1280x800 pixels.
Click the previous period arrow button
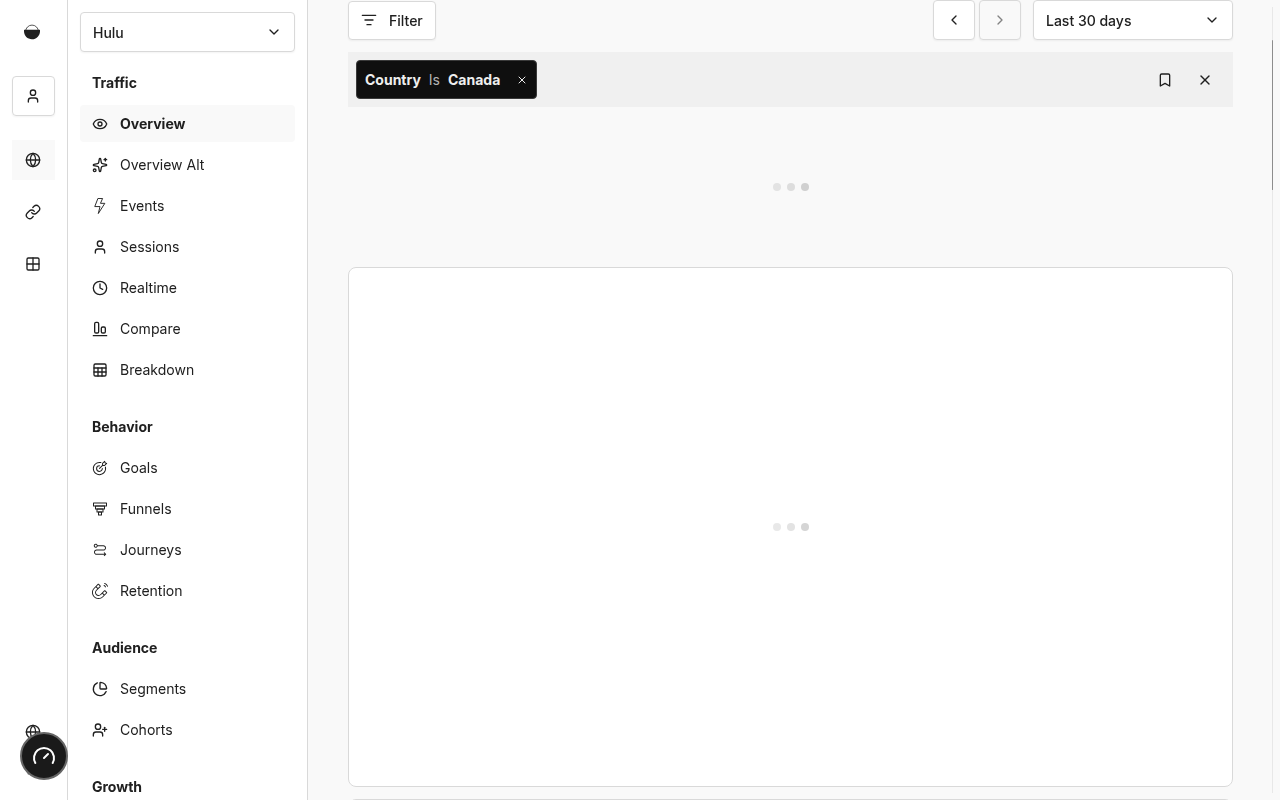(x=953, y=20)
